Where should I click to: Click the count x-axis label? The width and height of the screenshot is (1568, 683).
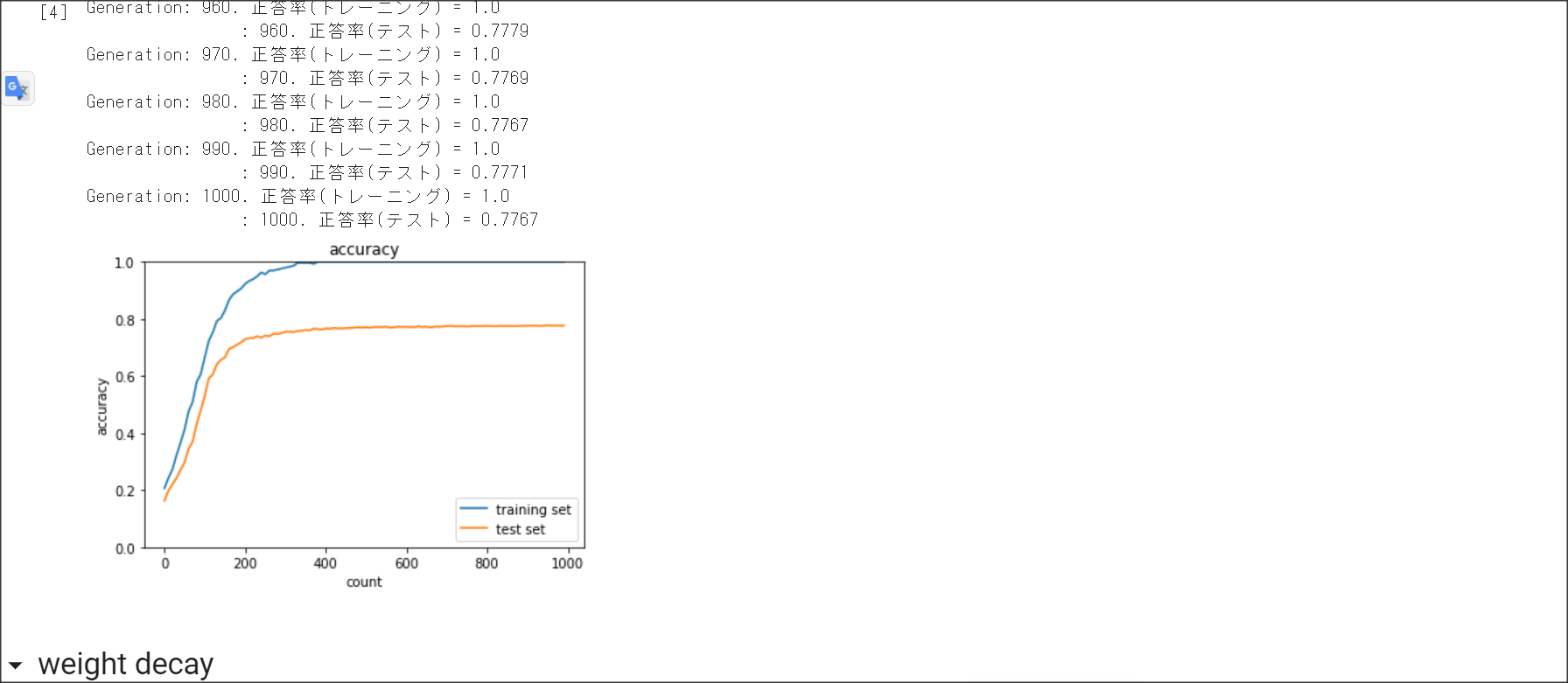pyautogui.click(x=364, y=582)
